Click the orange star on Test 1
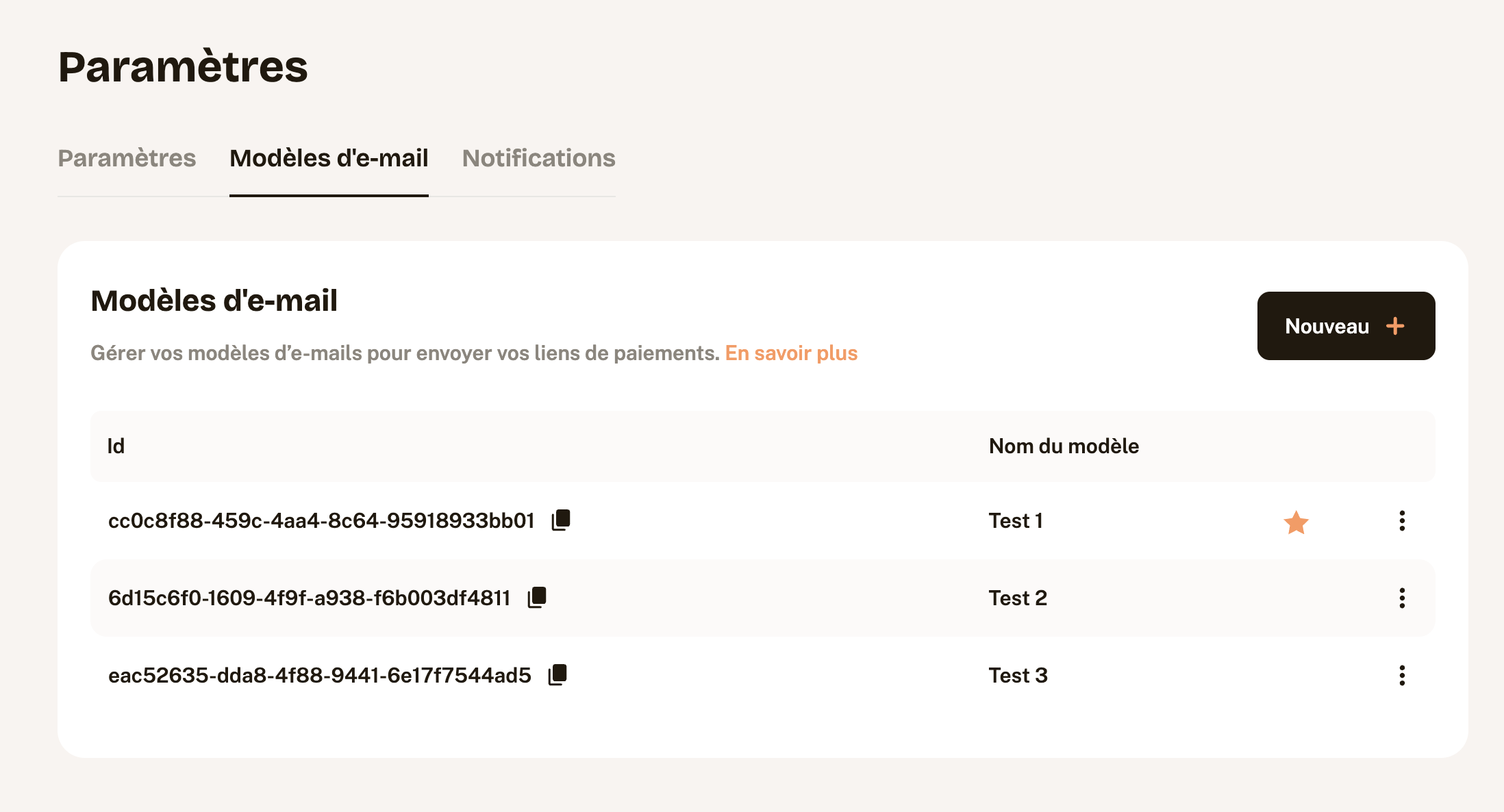The height and width of the screenshot is (812, 1504). 1296,522
